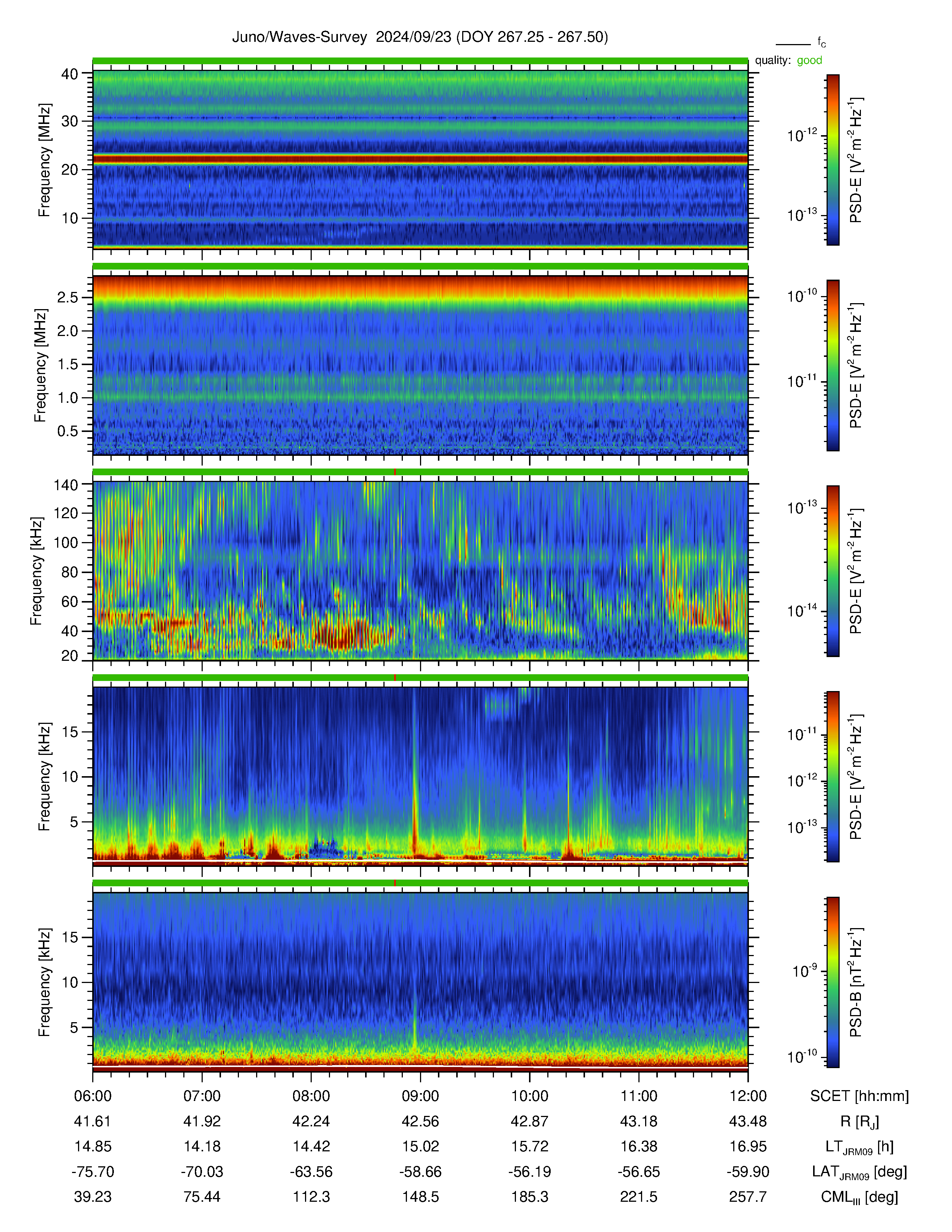Click the SCET [hh:mm] axis label

[859, 1096]
